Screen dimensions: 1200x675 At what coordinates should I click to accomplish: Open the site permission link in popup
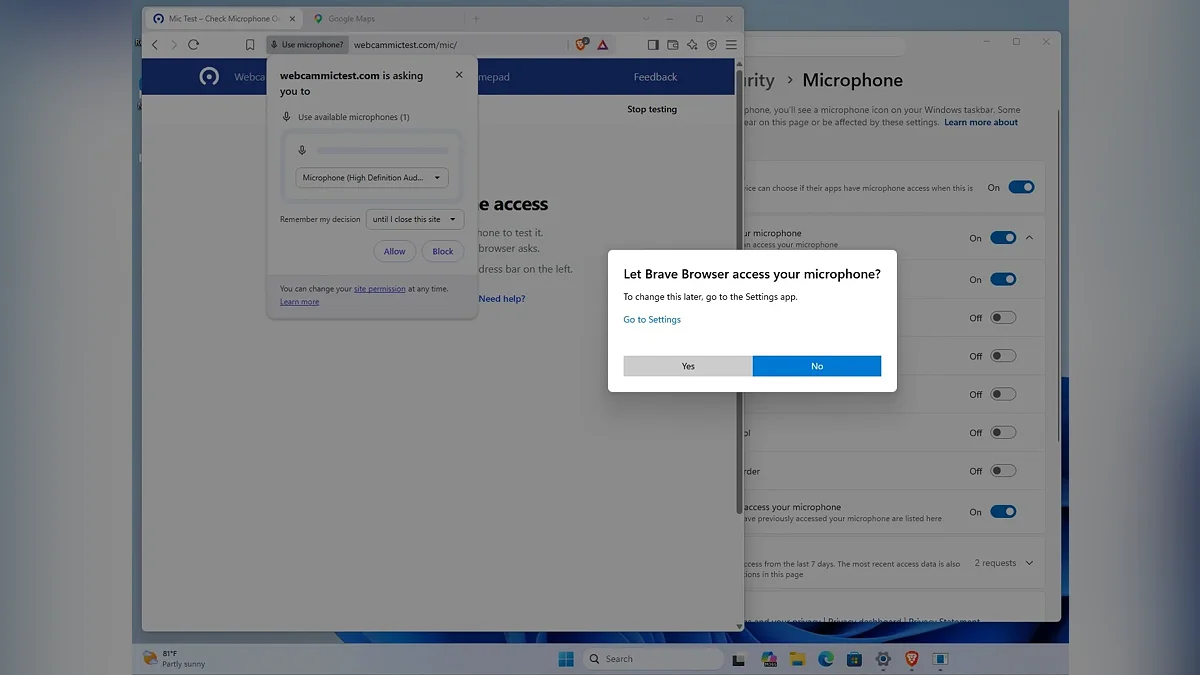[x=380, y=289]
